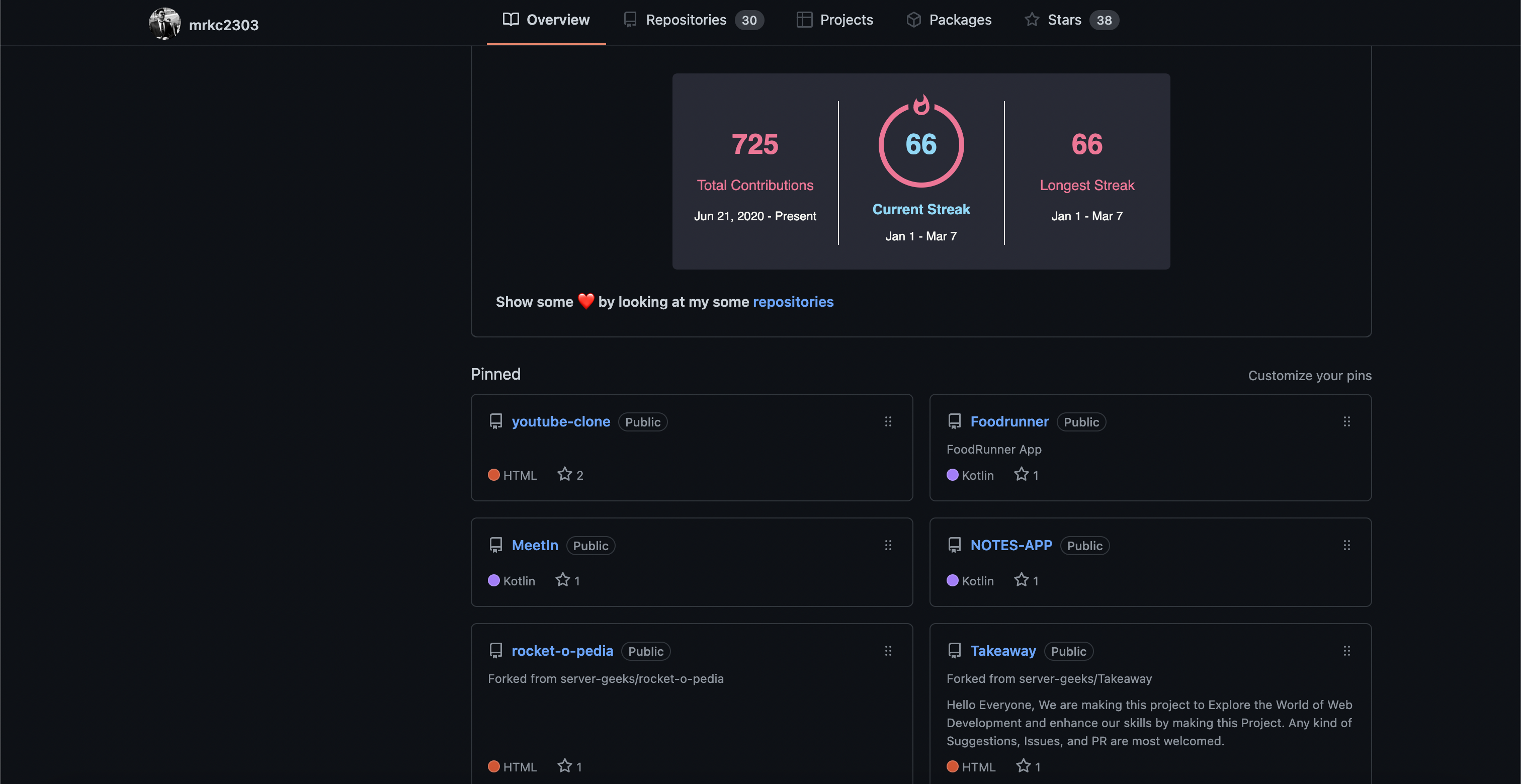The width and height of the screenshot is (1521, 784).
Task: Open the repositories link in the heart message
Action: (x=793, y=302)
